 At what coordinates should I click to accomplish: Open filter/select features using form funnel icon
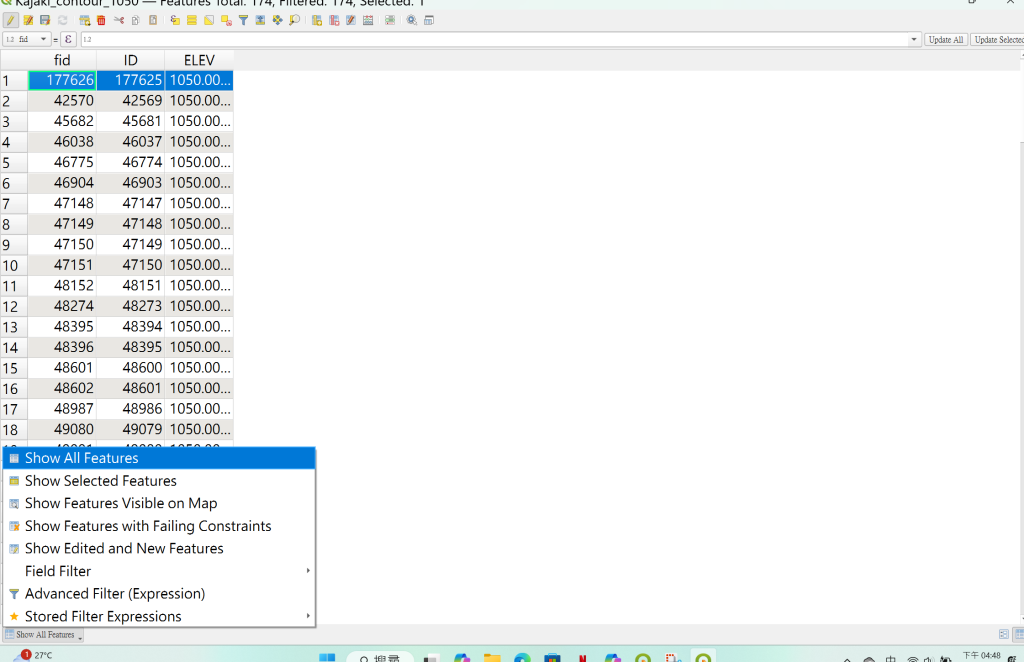(x=243, y=20)
